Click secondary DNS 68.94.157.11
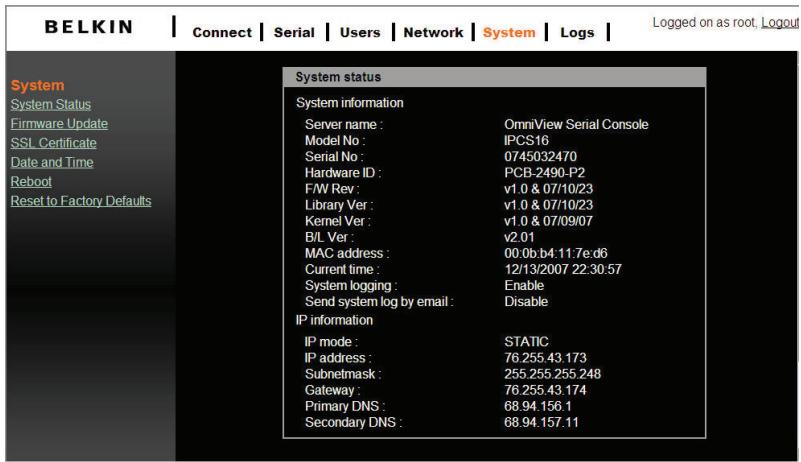Viewport: 801px width, 462px height. coord(541,422)
